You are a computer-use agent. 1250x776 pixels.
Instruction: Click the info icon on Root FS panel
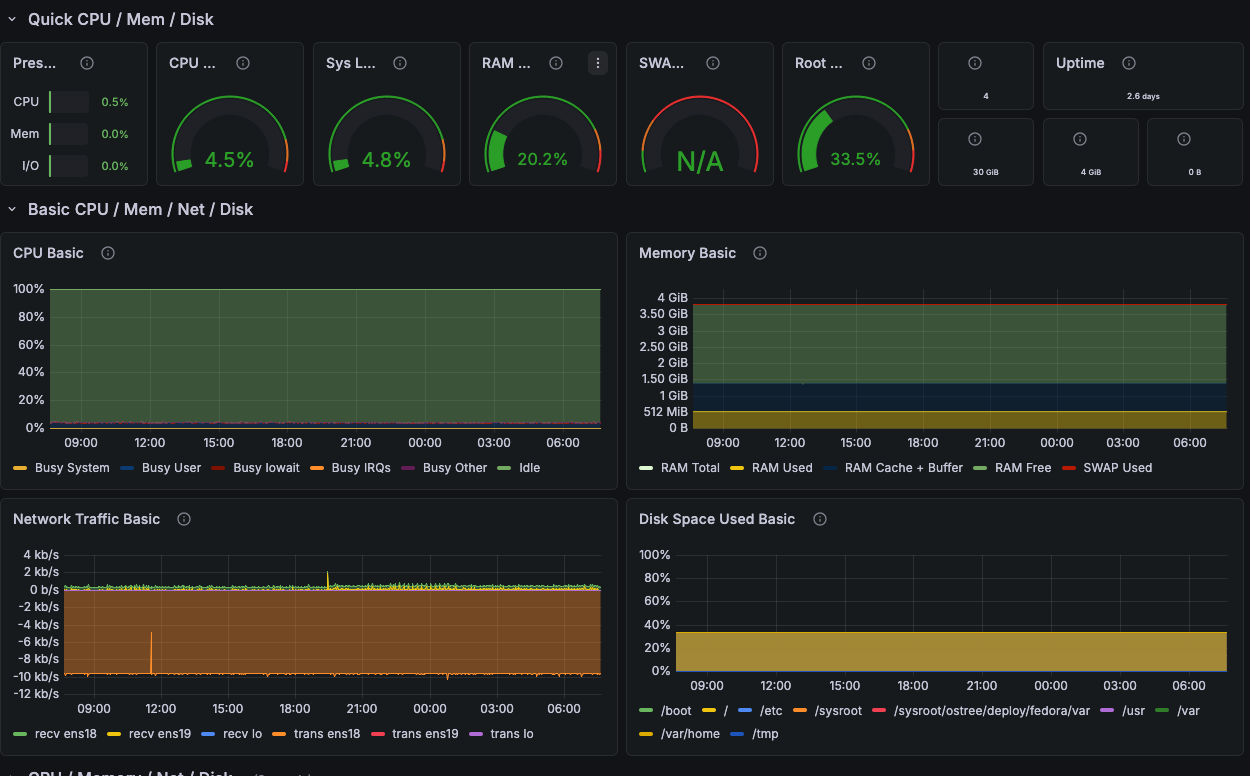click(869, 63)
